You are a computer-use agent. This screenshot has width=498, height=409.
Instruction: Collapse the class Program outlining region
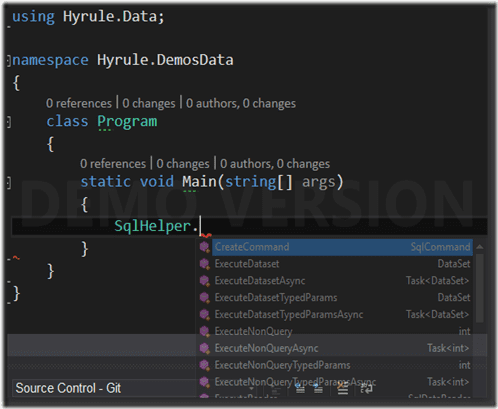tap(9, 122)
